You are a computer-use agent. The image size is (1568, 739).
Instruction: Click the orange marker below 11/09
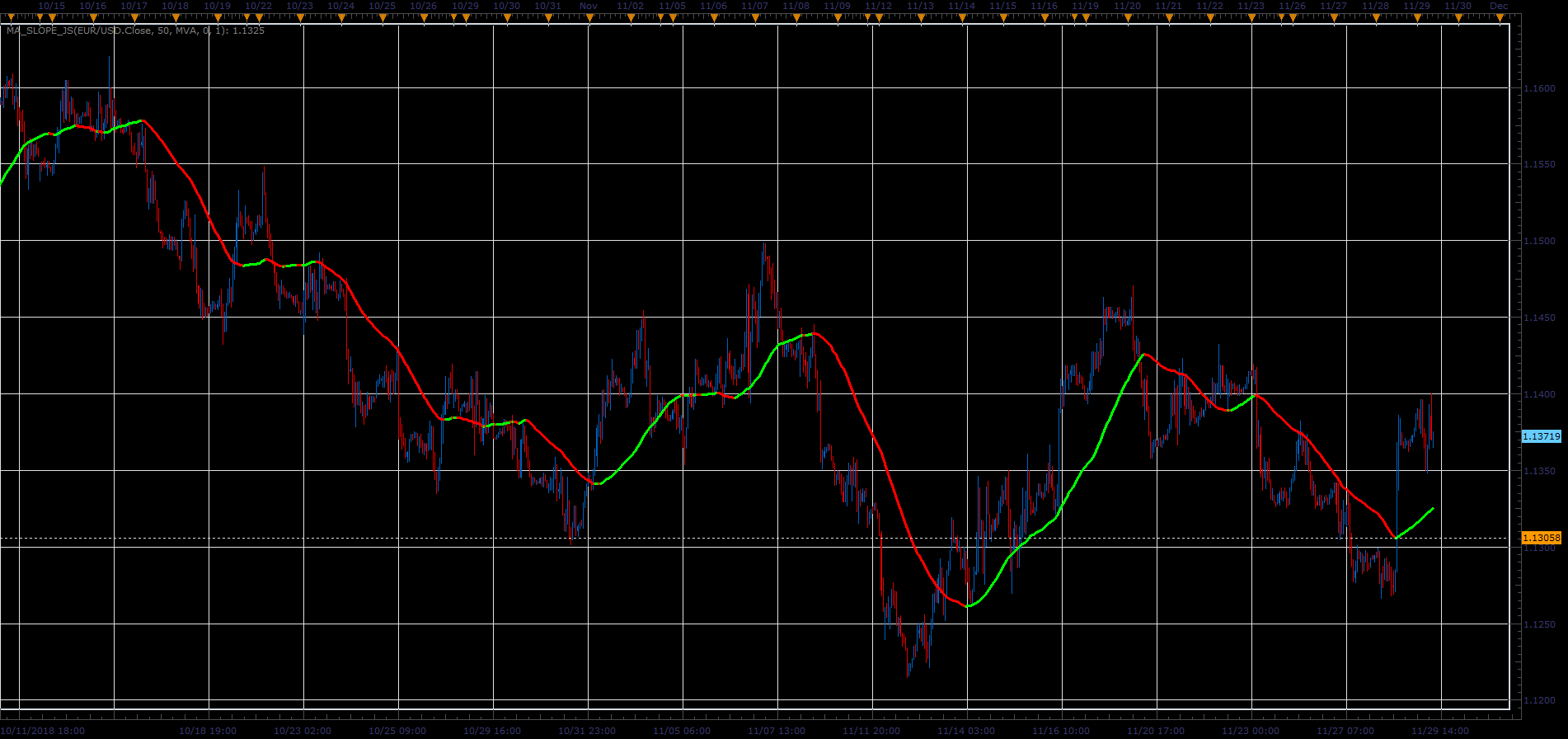(838, 18)
